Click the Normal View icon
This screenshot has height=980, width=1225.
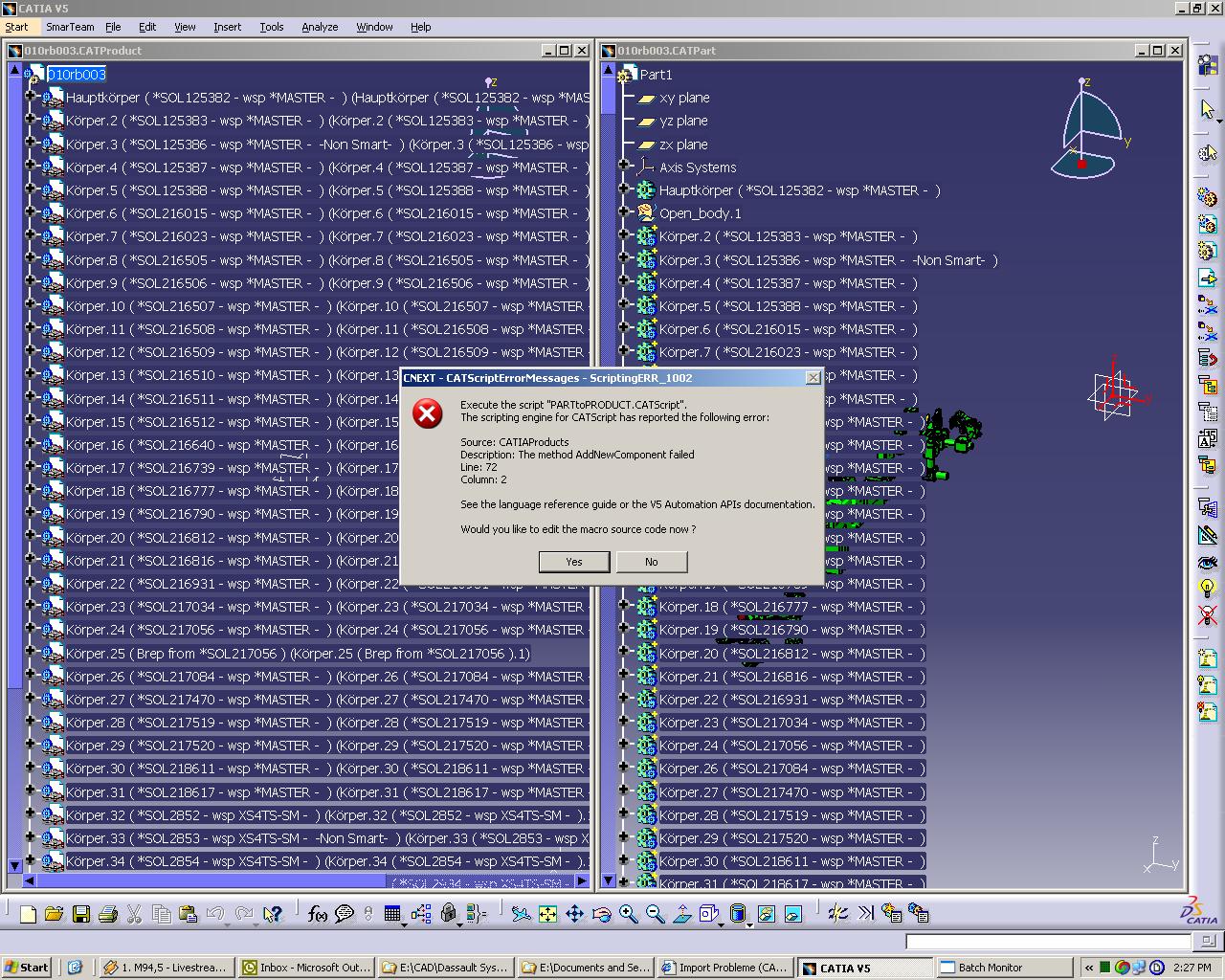(x=681, y=914)
